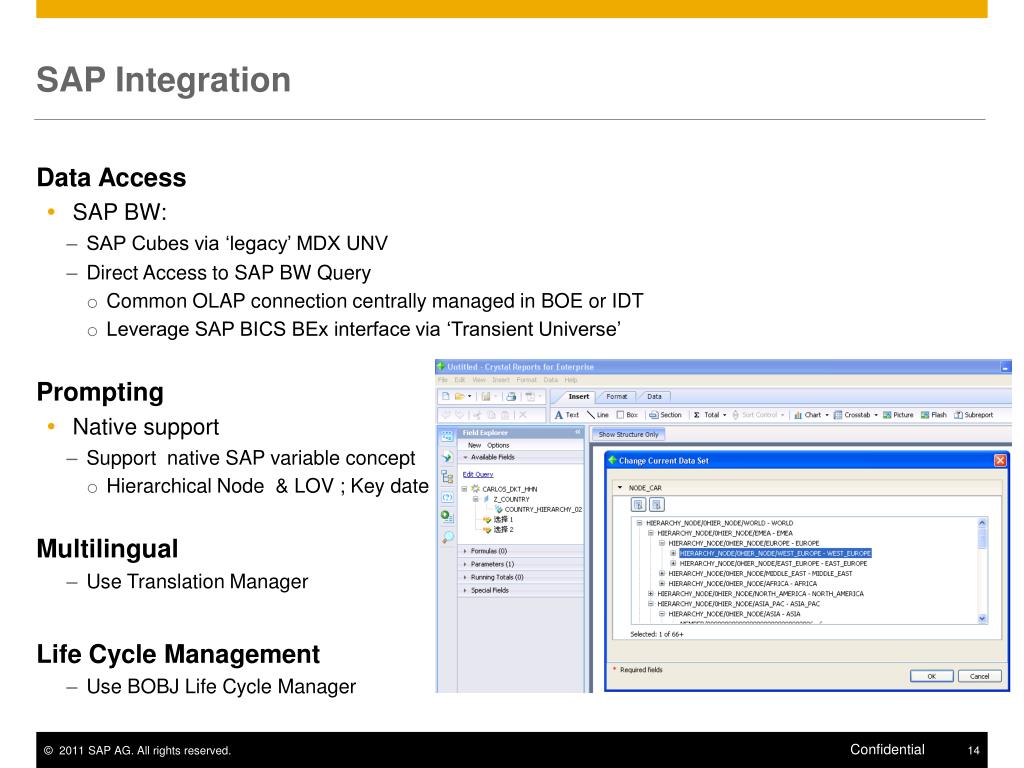The image size is (1024, 768).
Task: Collapse the NODE_CAR prompt section
Action: 620,488
